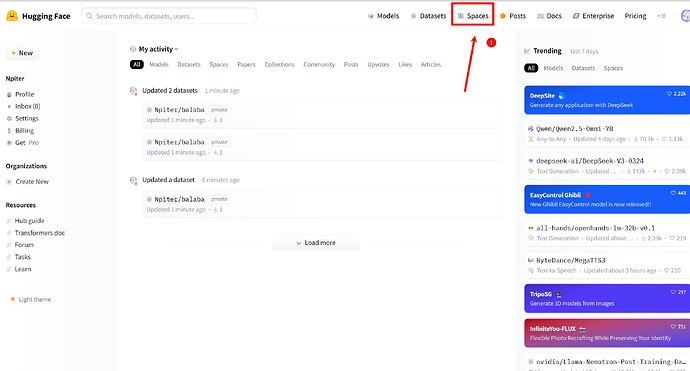Click avatar icon beside Updated 2 datasets

[x=133, y=91]
